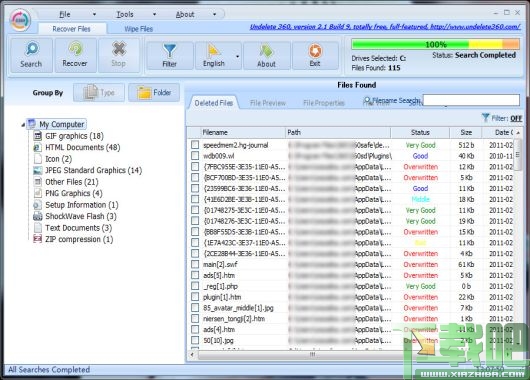Tick checkbox for 50[10].jpg
530x380 pixels.
click(x=195, y=340)
